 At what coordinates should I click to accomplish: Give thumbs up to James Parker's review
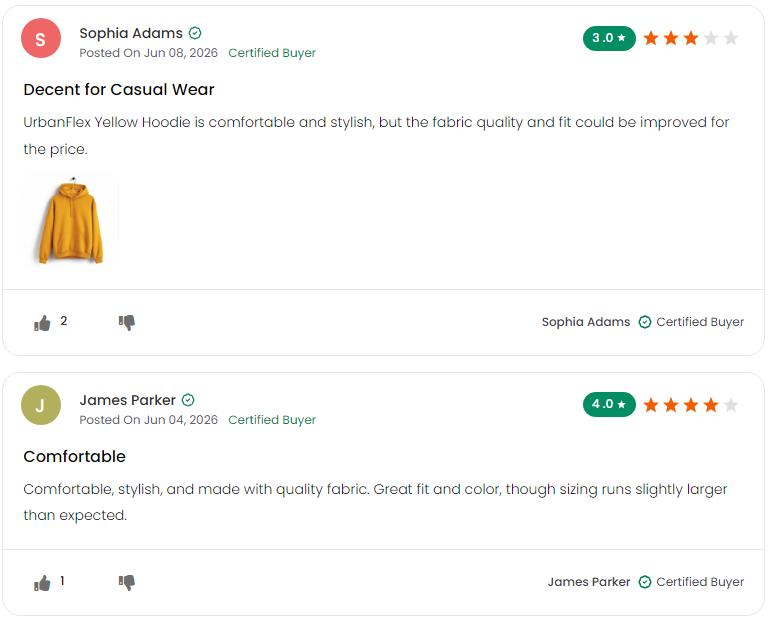coord(42,583)
